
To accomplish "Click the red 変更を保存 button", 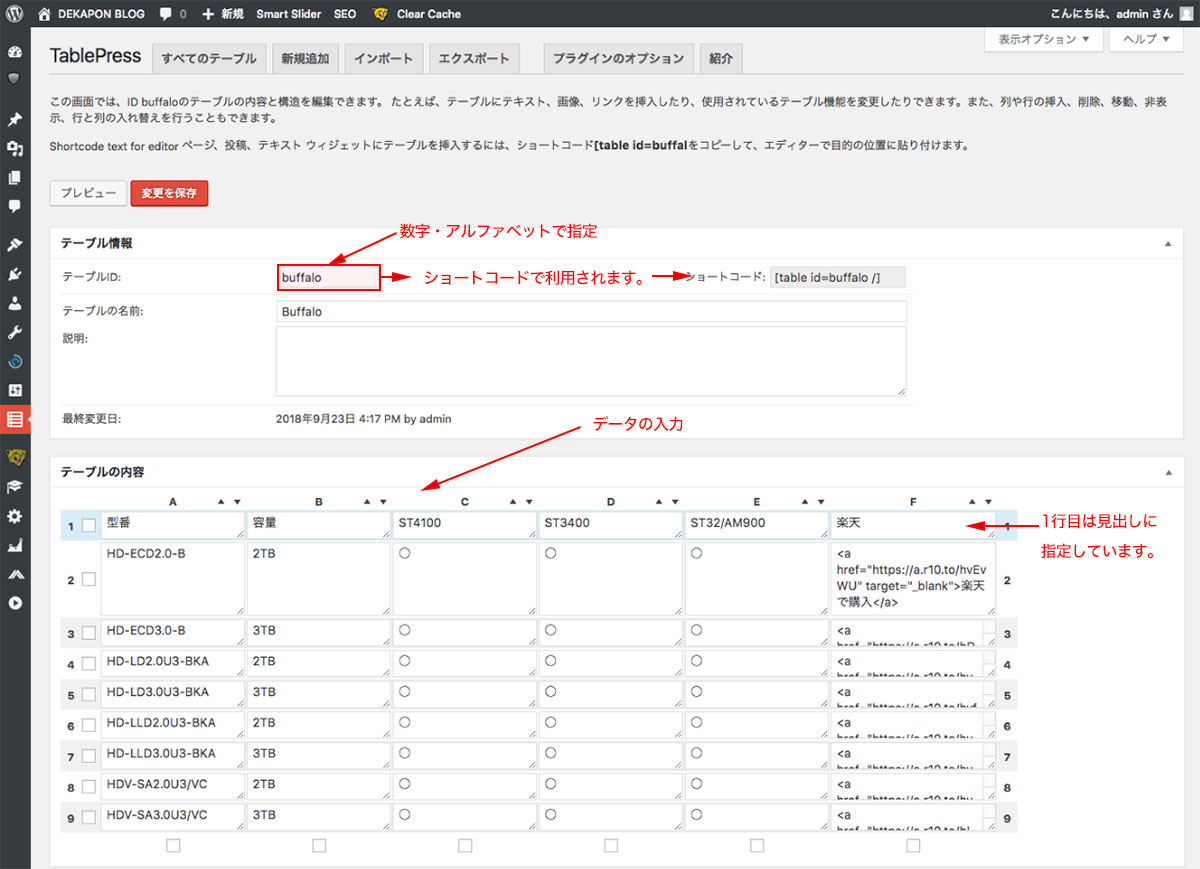I will (169, 193).
